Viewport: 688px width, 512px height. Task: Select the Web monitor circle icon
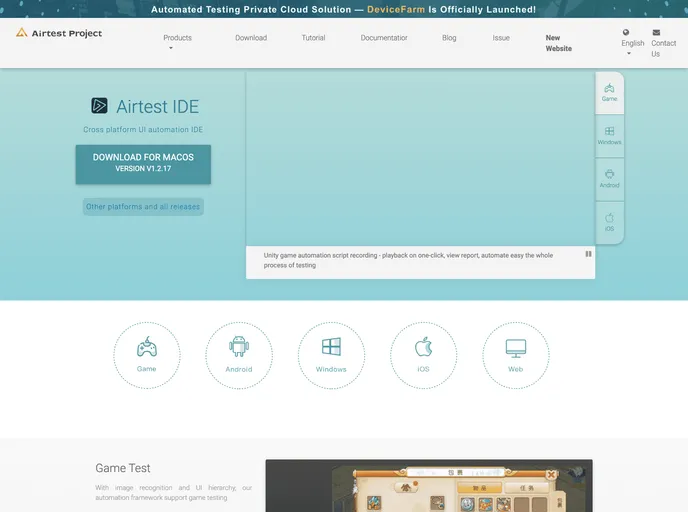515,355
